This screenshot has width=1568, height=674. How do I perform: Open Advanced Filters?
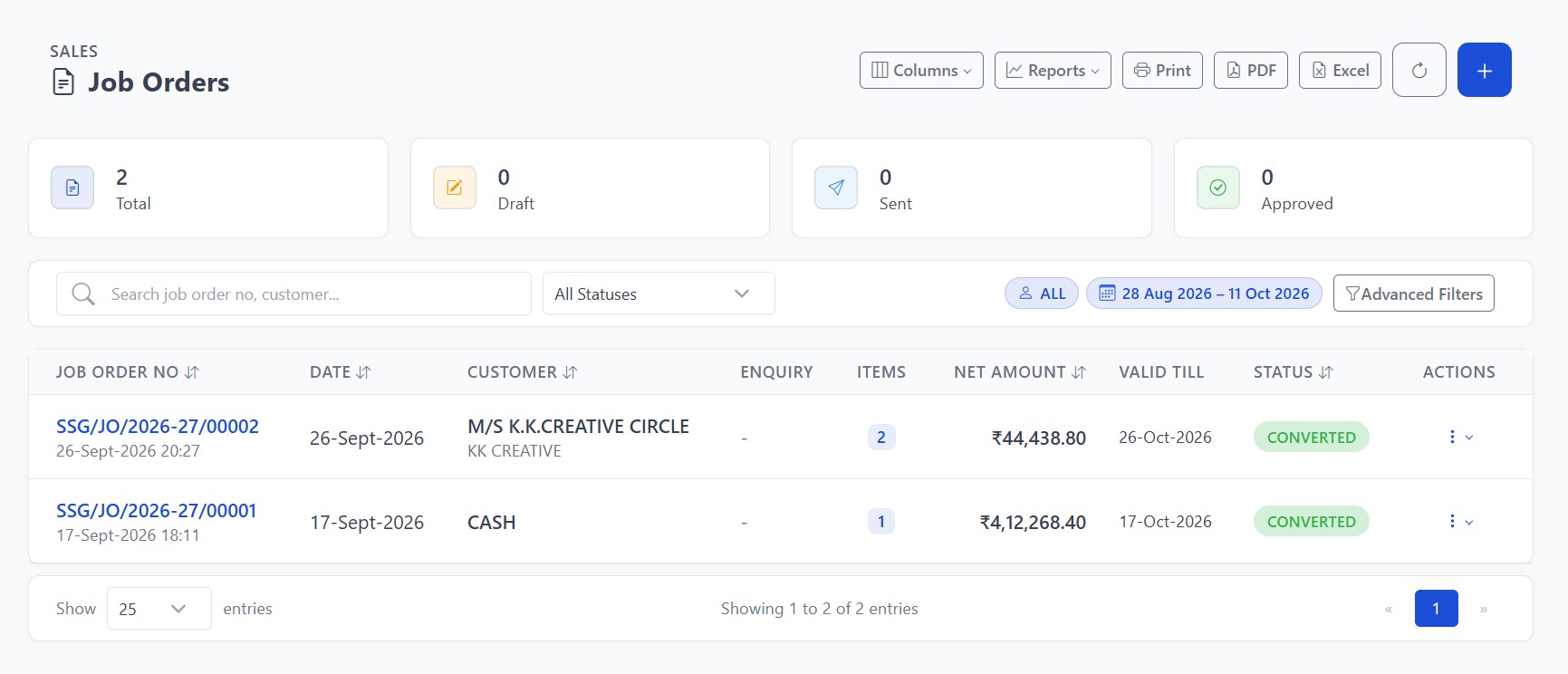pyautogui.click(x=1413, y=294)
